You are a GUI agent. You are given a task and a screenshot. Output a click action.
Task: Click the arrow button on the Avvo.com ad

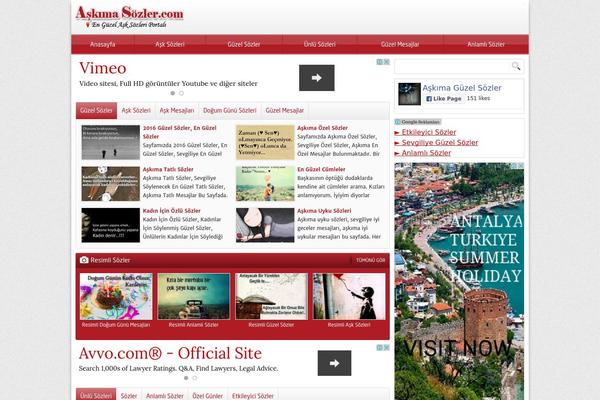tap(334, 363)
